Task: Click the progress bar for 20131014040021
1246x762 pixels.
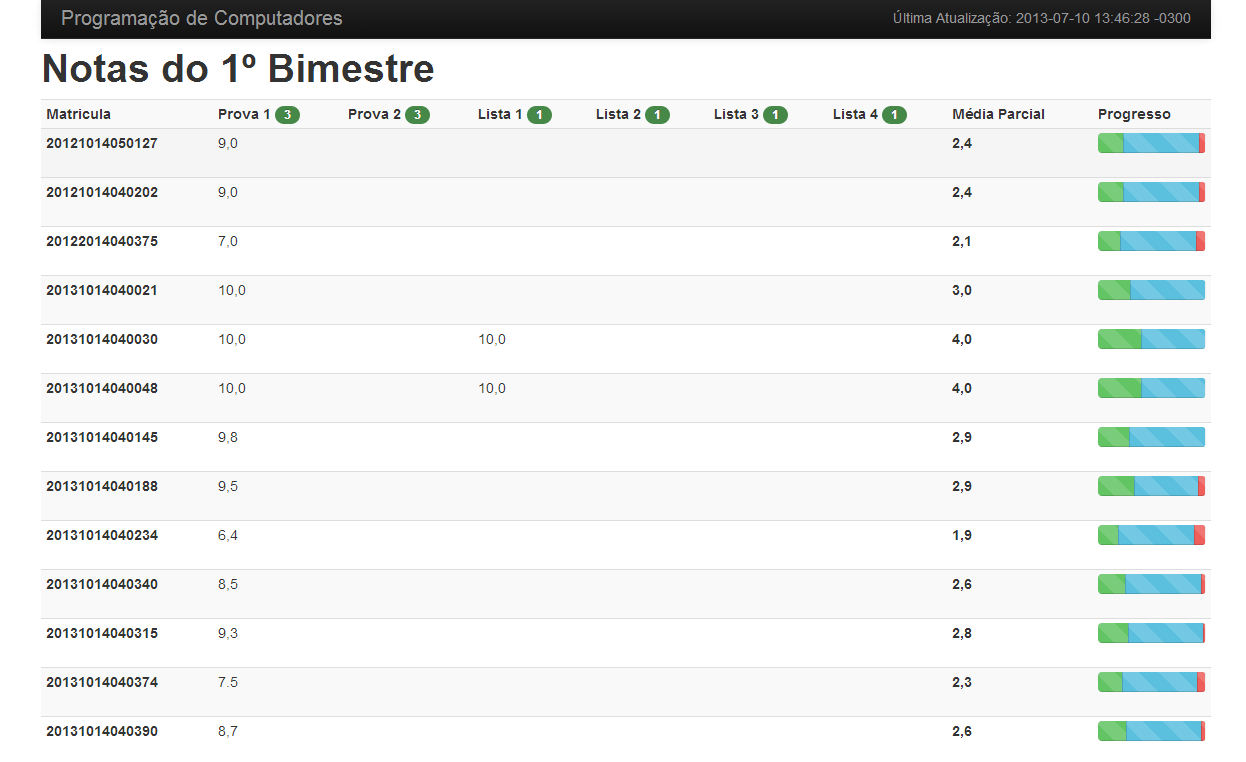Action: tap(1151, 290)
